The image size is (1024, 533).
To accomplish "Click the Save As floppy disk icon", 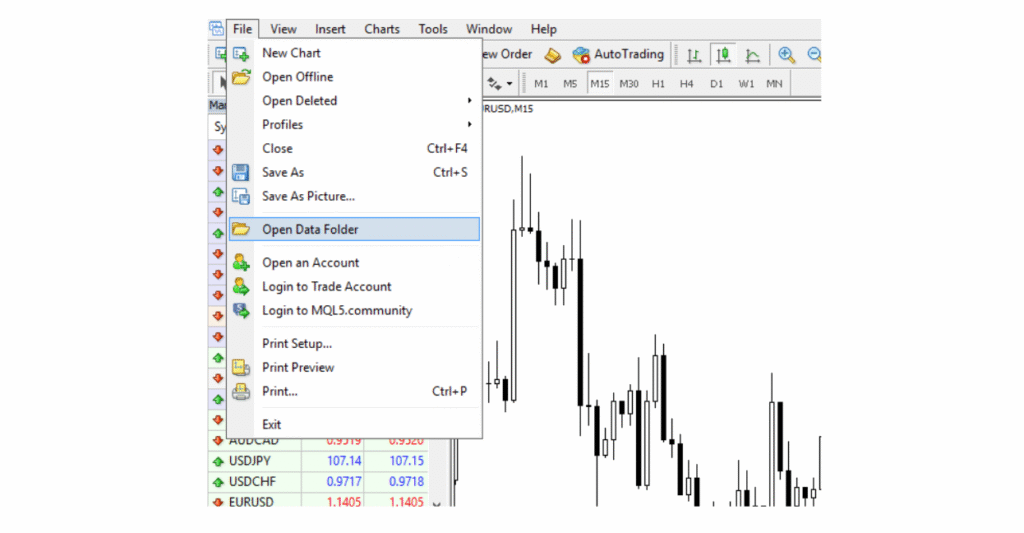I will click(241, 172).
